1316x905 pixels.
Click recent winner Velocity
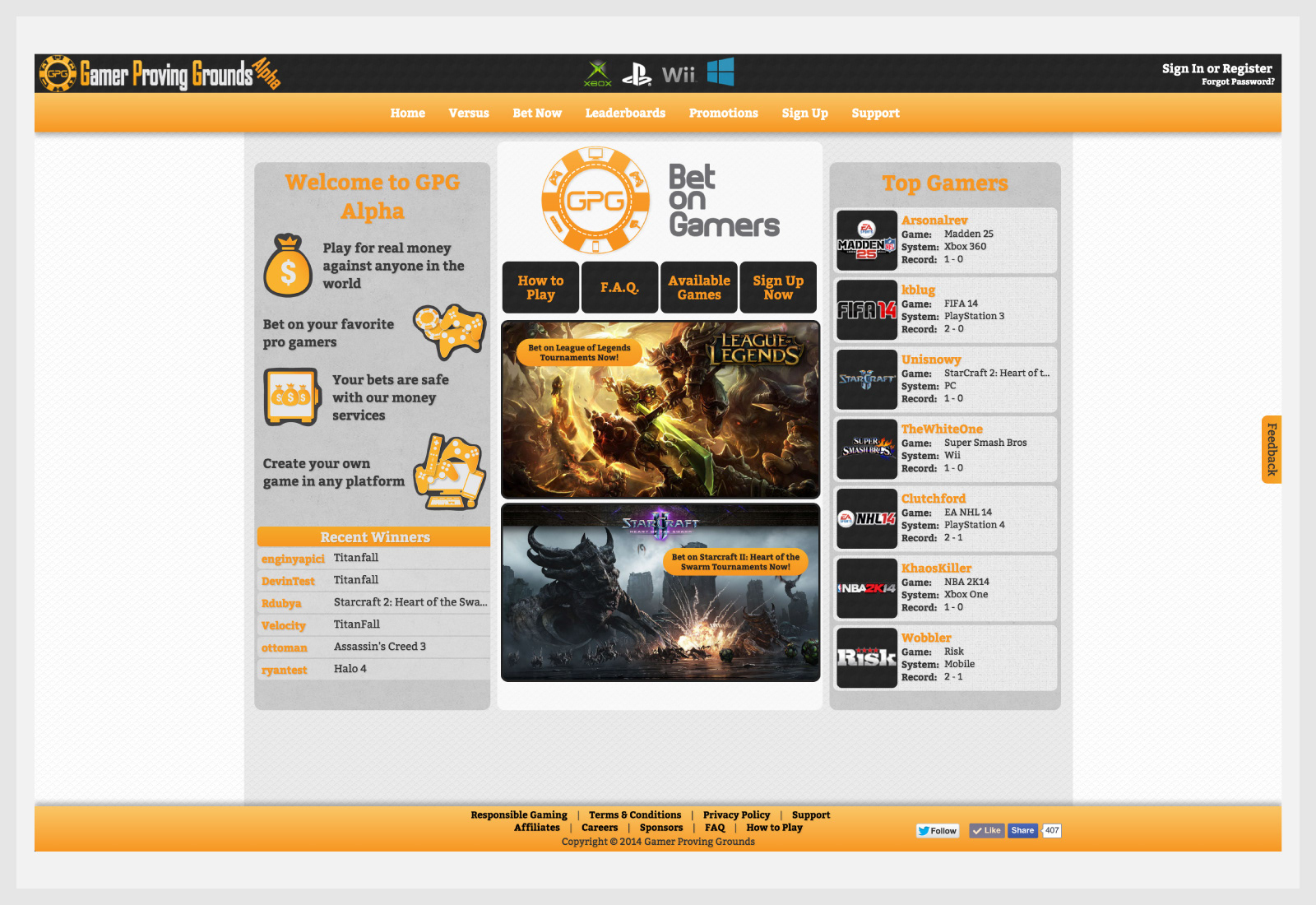pos(283,625)
